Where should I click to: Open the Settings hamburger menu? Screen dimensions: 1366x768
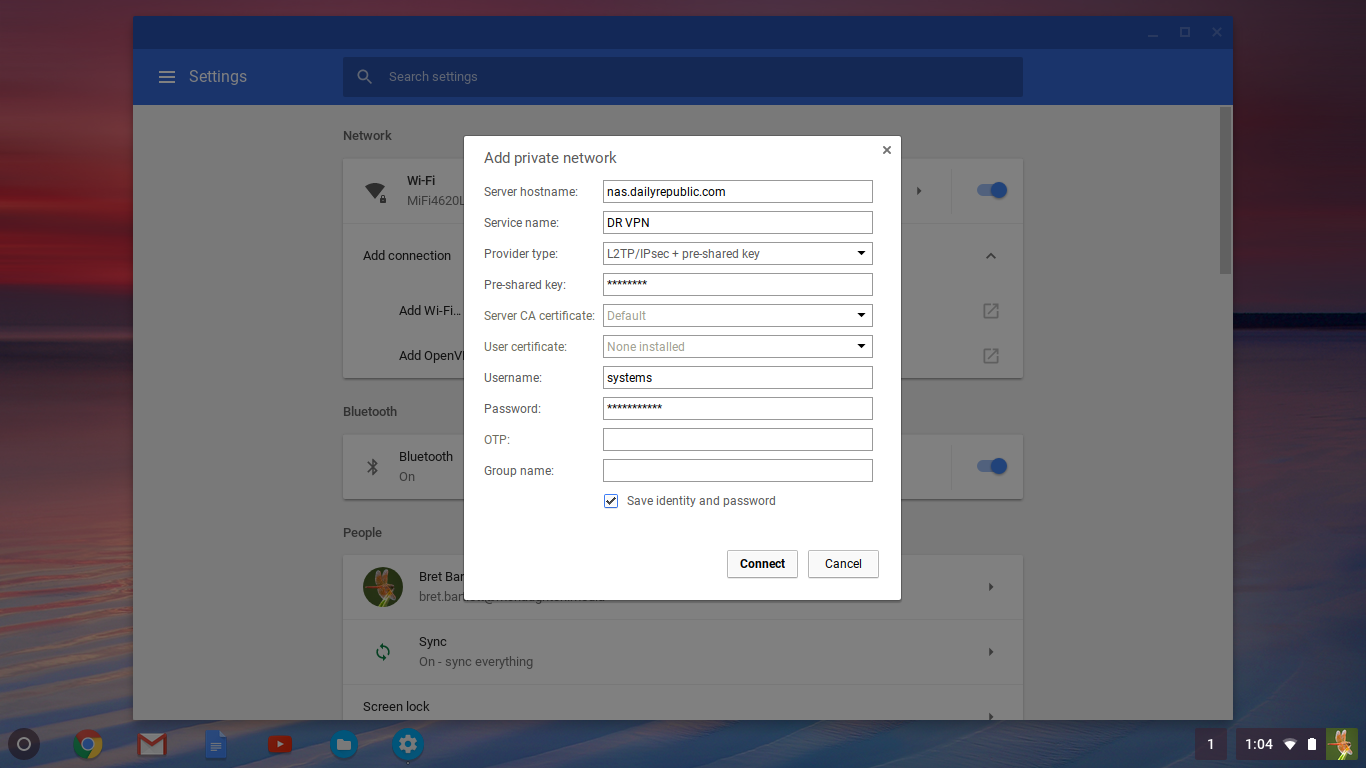tap(167, 77)
